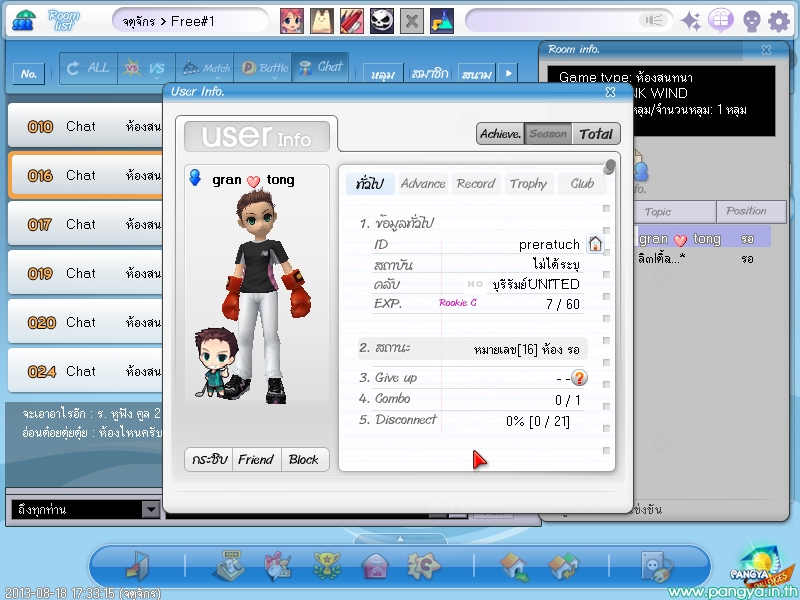This screenshot has width=800, height=600.
Task: Select the cream cat item slot
Action: [322, 21]
